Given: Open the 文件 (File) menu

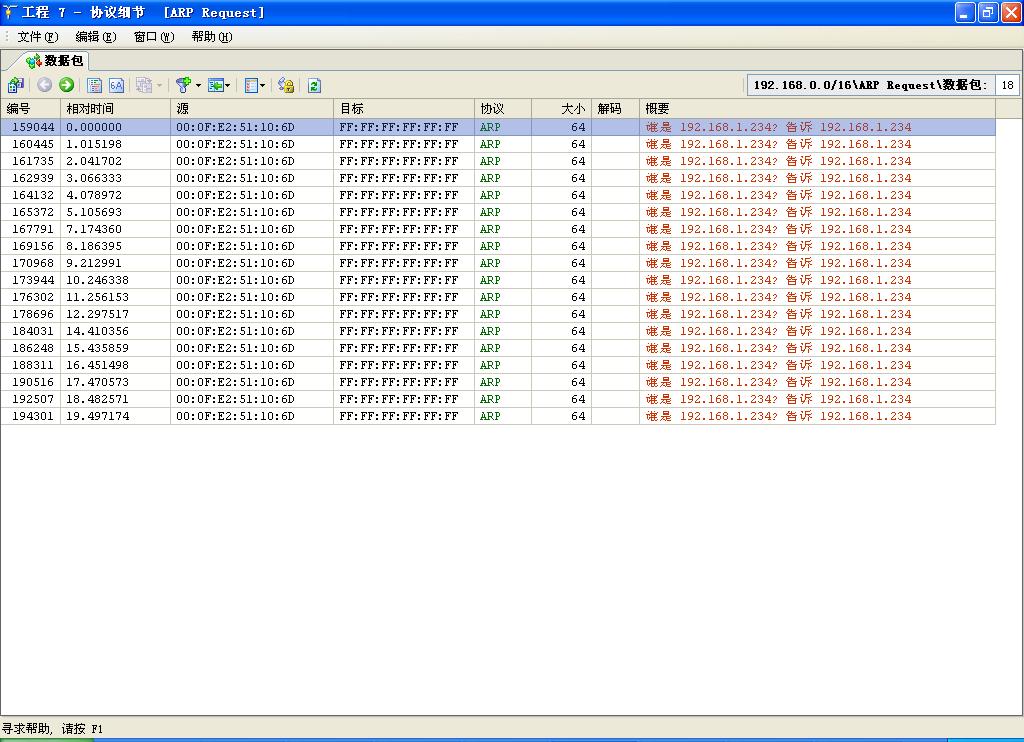Looking at the screenshot, I should (37, 37).
